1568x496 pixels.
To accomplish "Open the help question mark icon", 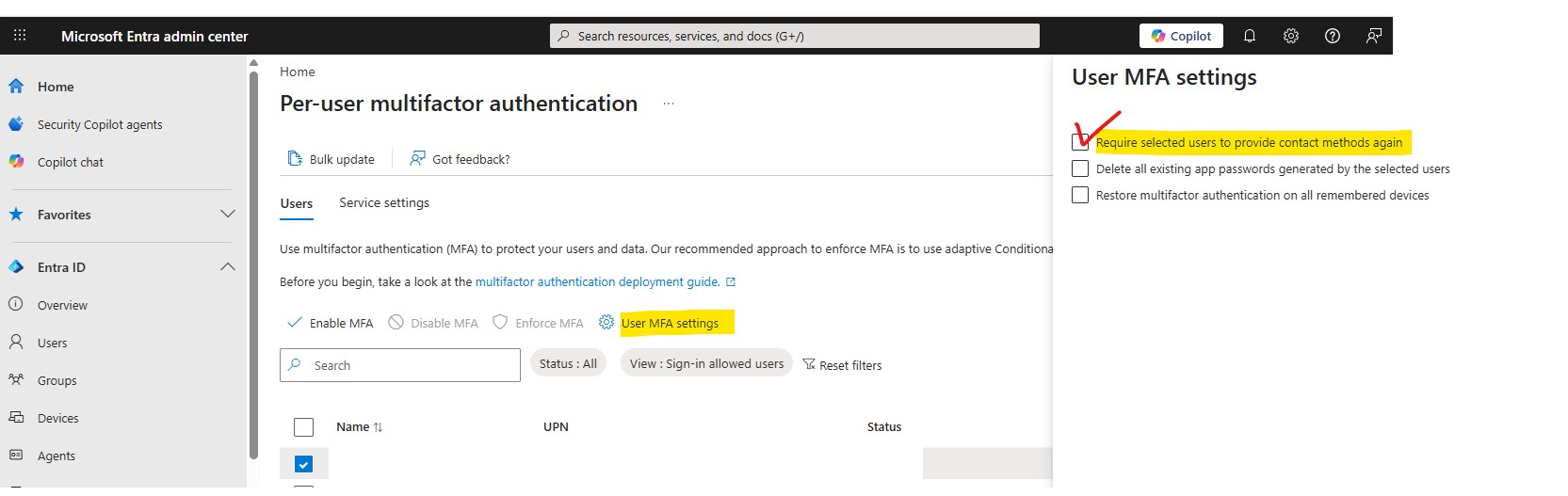I will click(1333, 36).
